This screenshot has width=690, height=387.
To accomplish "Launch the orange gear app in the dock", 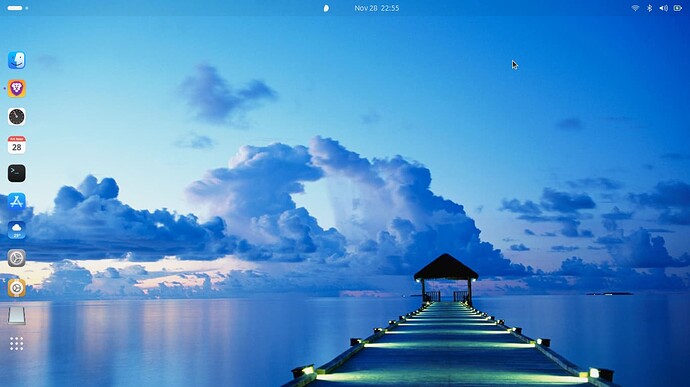I will pyautogui.click(x=17, y=288).
